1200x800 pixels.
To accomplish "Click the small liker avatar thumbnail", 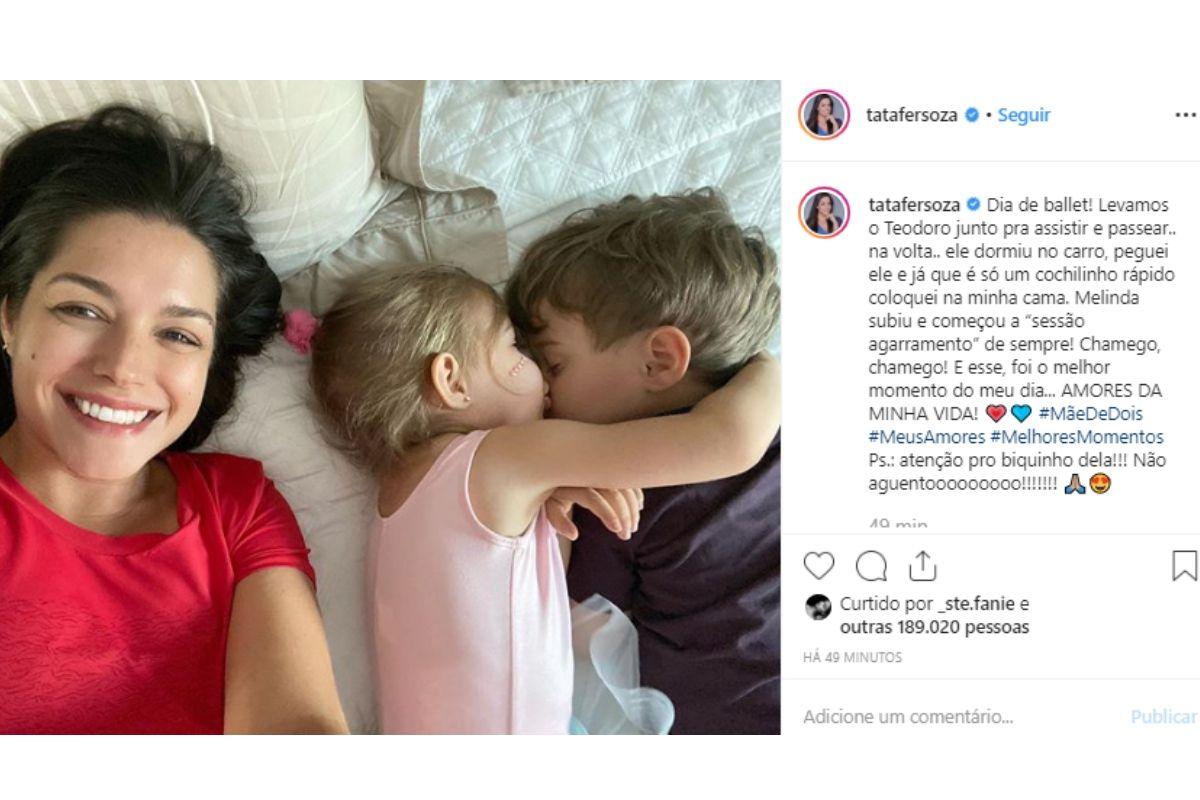I will pos(818,607).
